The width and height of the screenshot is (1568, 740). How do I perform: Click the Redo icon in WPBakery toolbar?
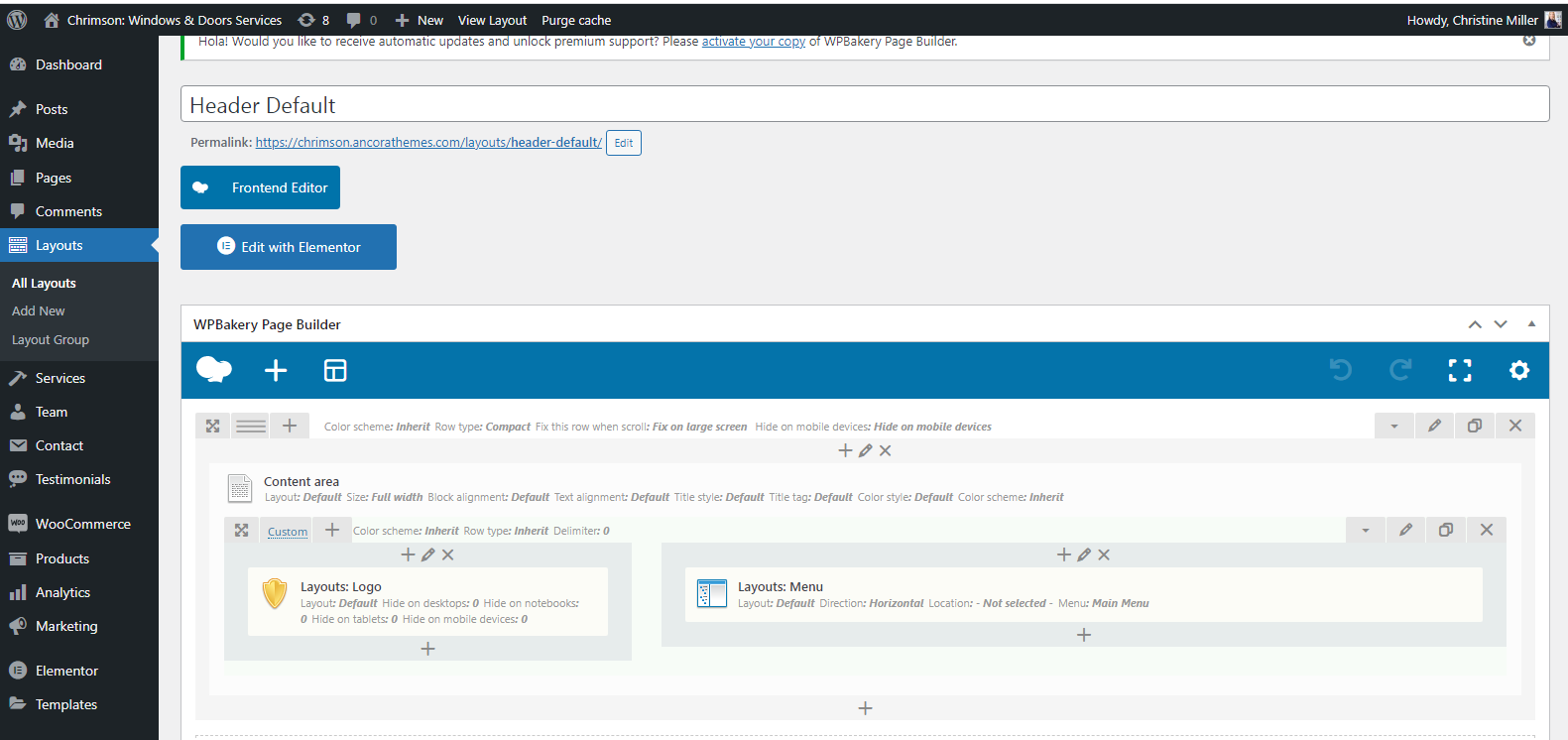tap(1400, 370)
